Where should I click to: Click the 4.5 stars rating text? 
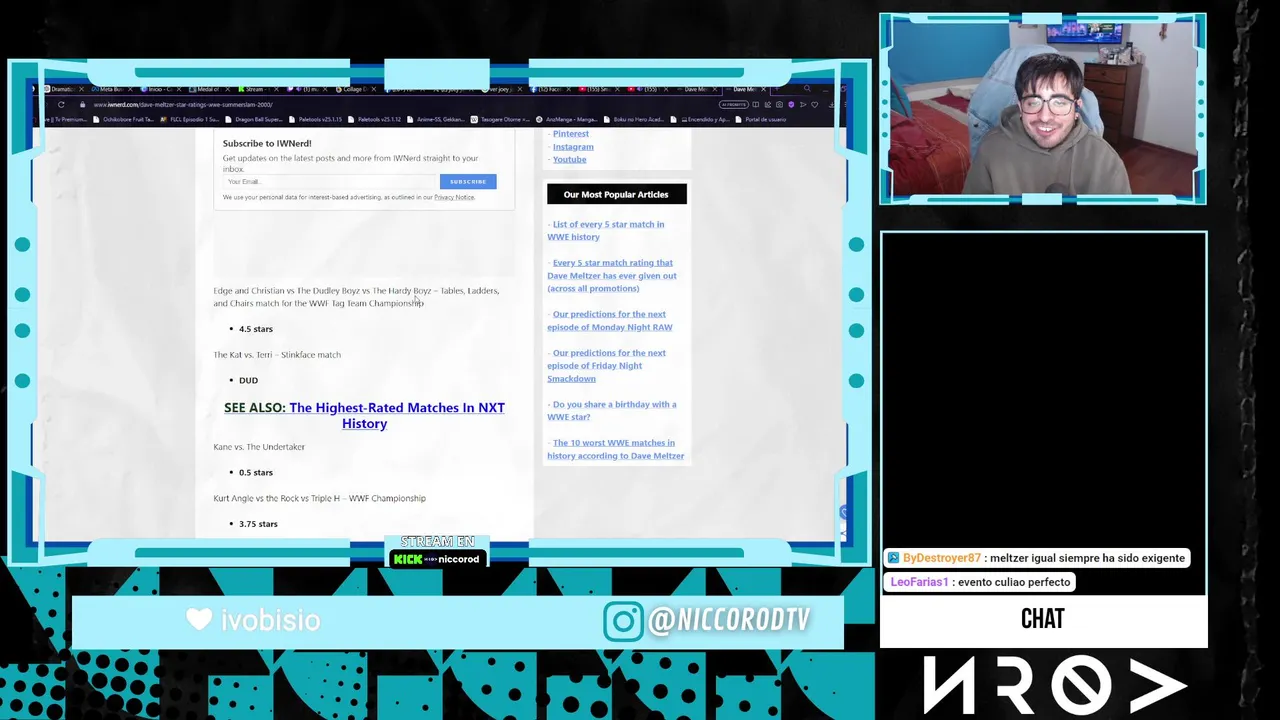pyautogui.click(x=256, y=328)
